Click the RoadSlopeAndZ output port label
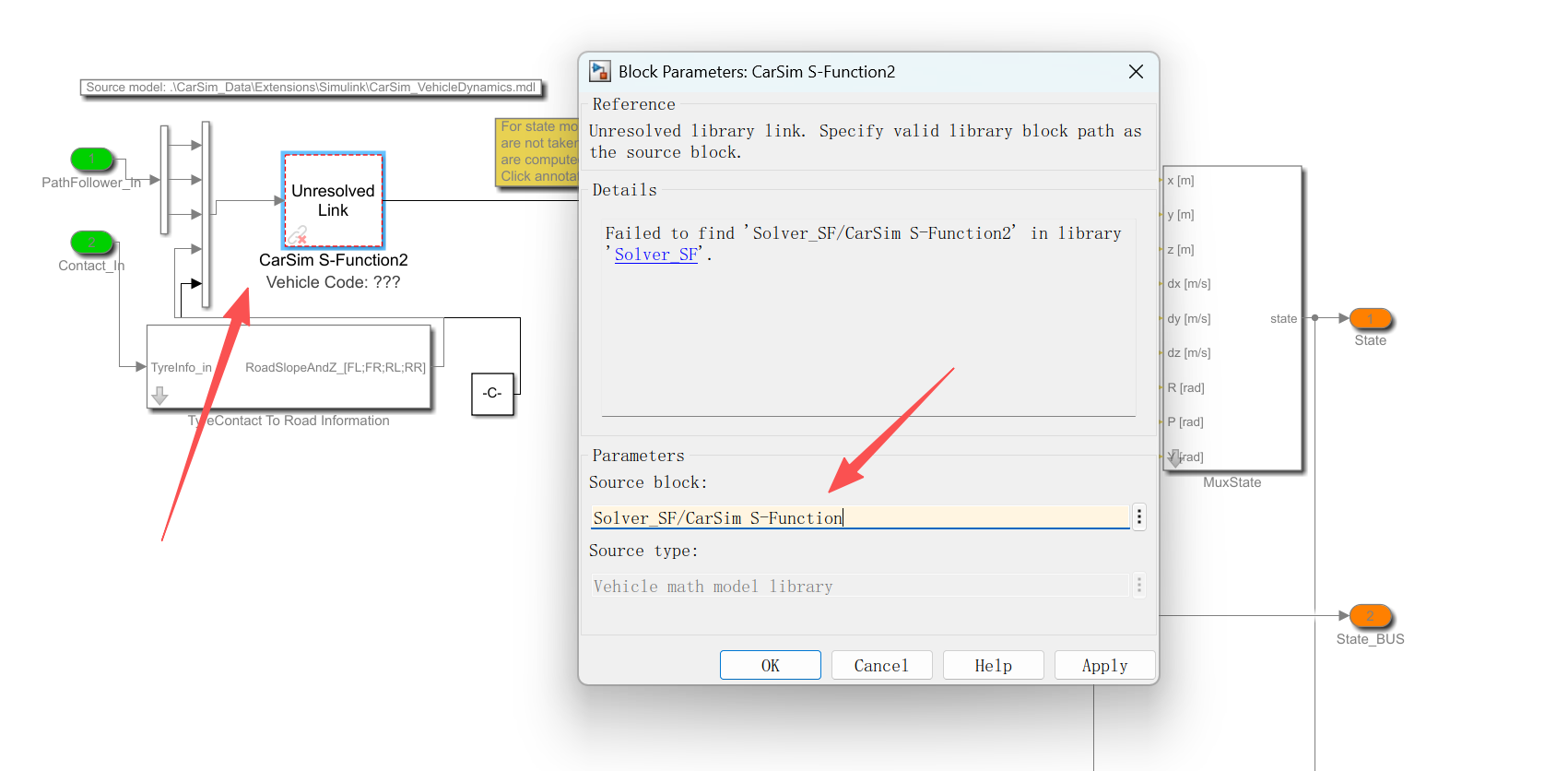This screenshot has width=1568, height=771. point(336,367)
